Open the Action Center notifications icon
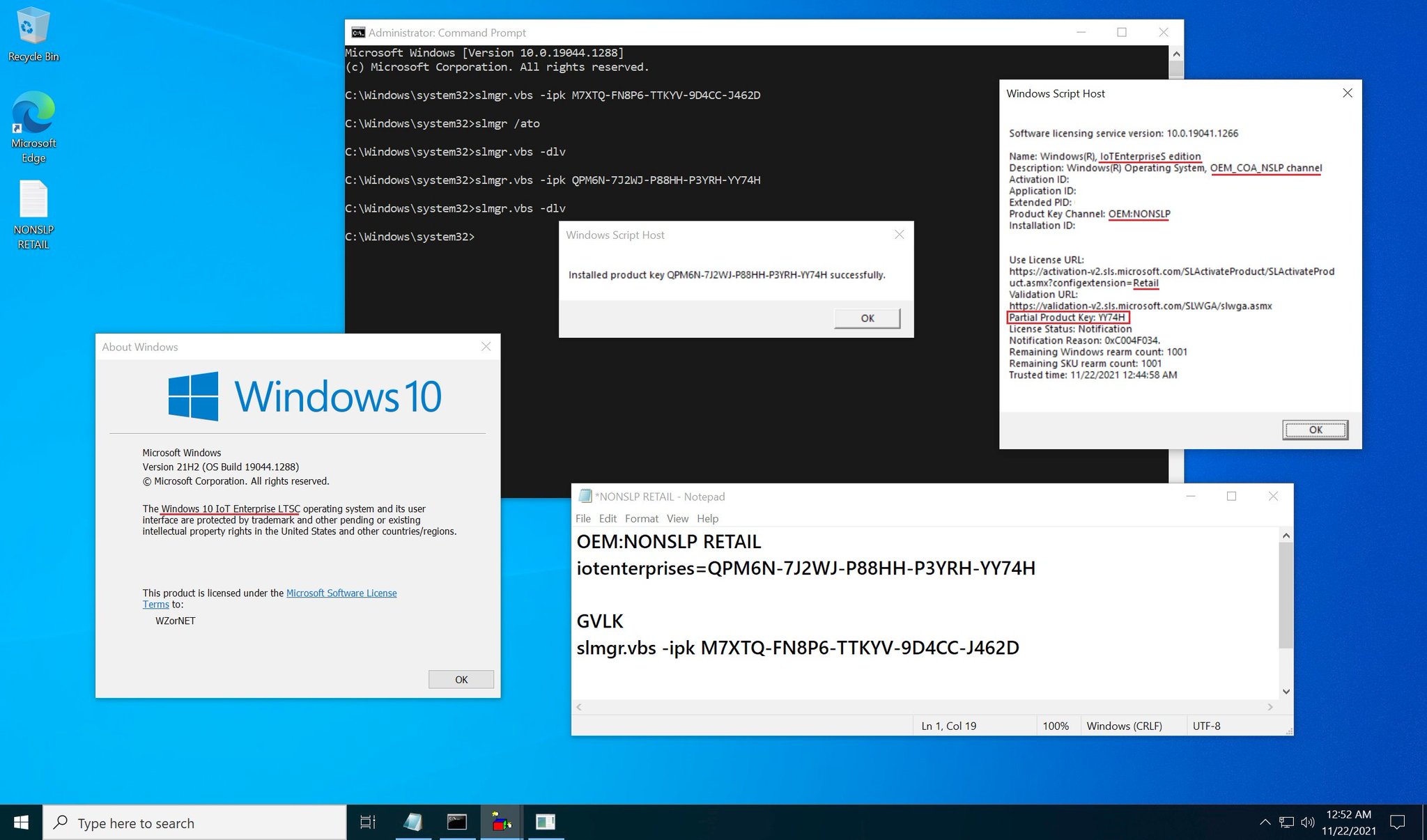Viewport: 1427px width, 840px height. coord(1397,823)
